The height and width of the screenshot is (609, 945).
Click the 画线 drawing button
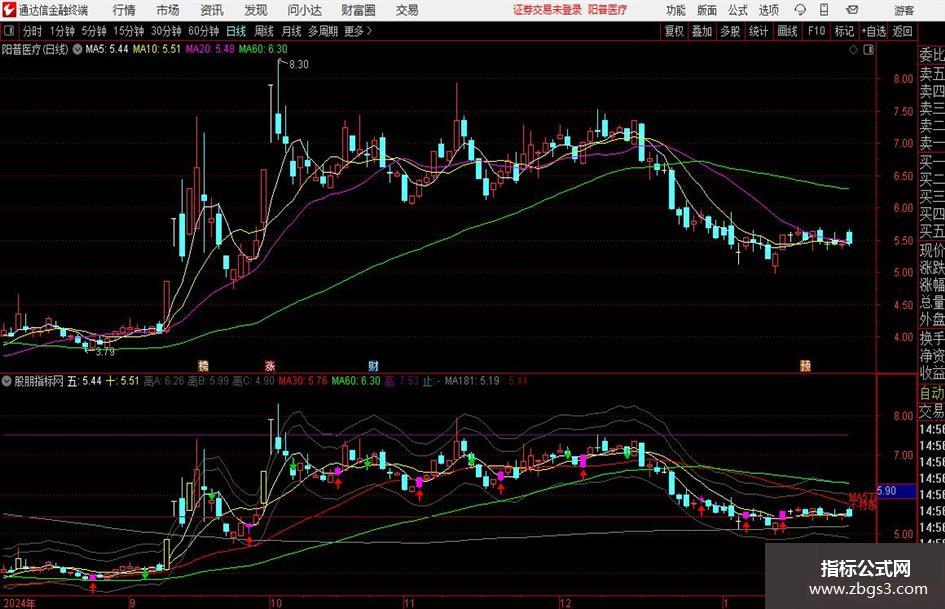pyautogui.click(x=787, y=31)
